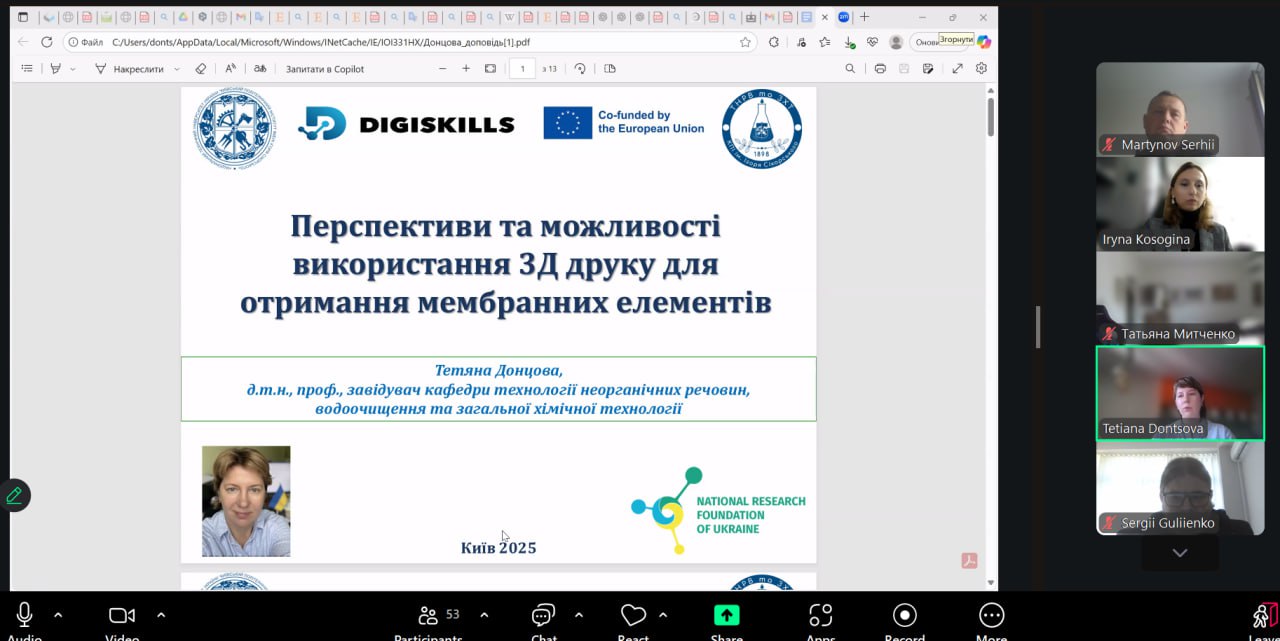Click the green Share screen button
The width and height of the screenshot is (1280, 641).
(x=726, y=615)
